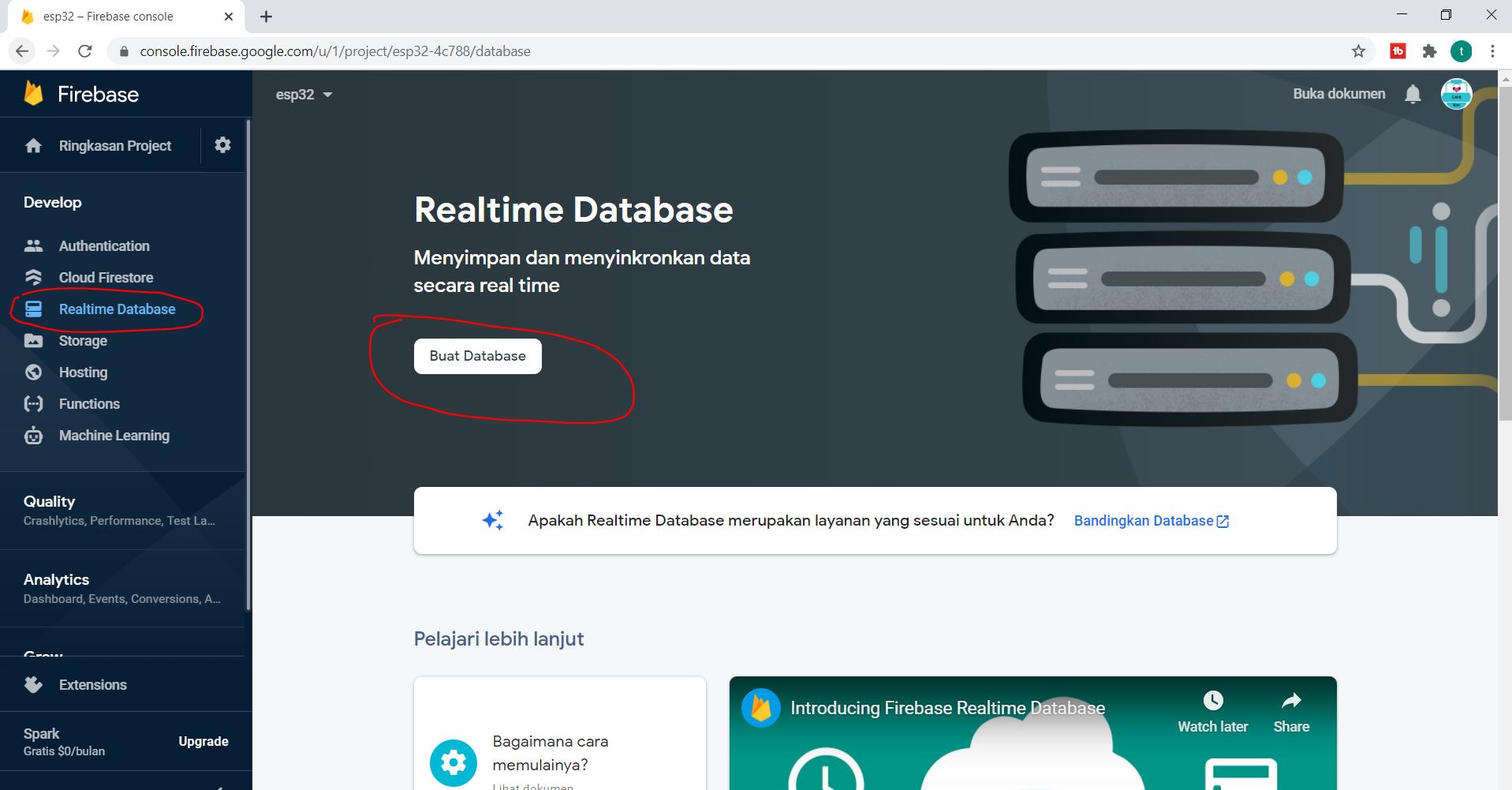Click the Functions brackets icon
Screen dimensions: 1512x790
[33, 403]
